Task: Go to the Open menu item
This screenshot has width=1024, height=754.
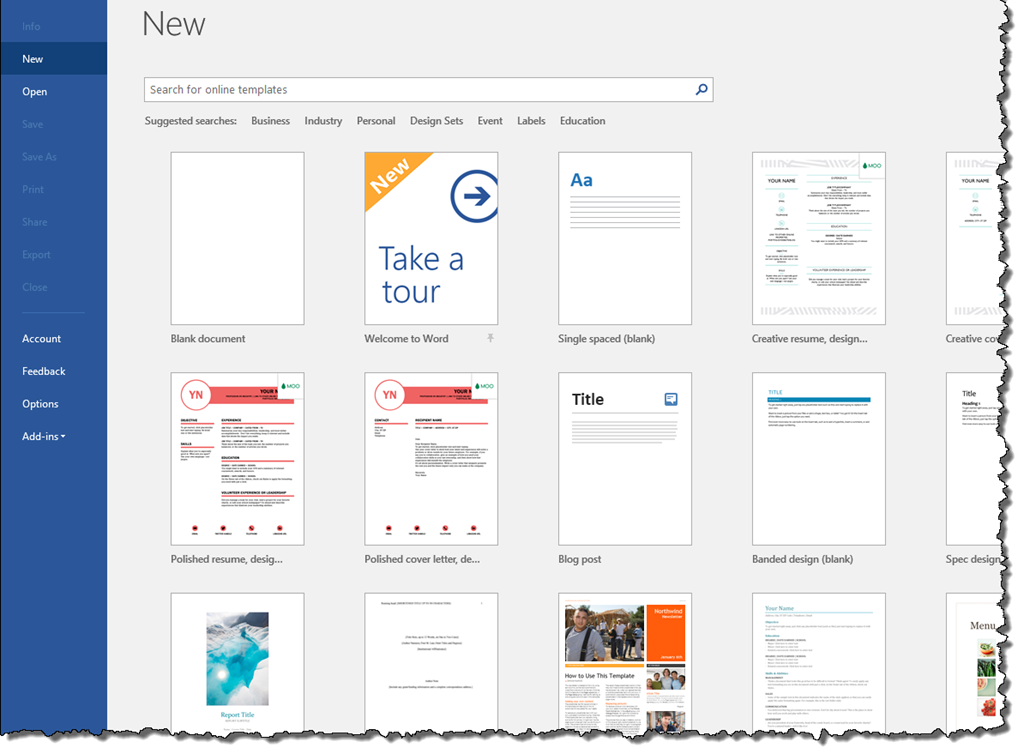Action: (35, 92)
